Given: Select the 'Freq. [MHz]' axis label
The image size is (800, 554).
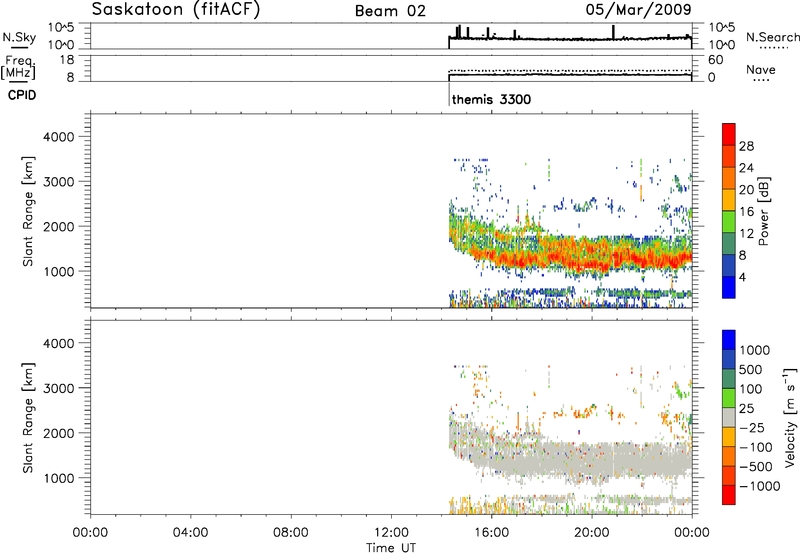Looking at the screenshot, I should [x=19, y=67].
